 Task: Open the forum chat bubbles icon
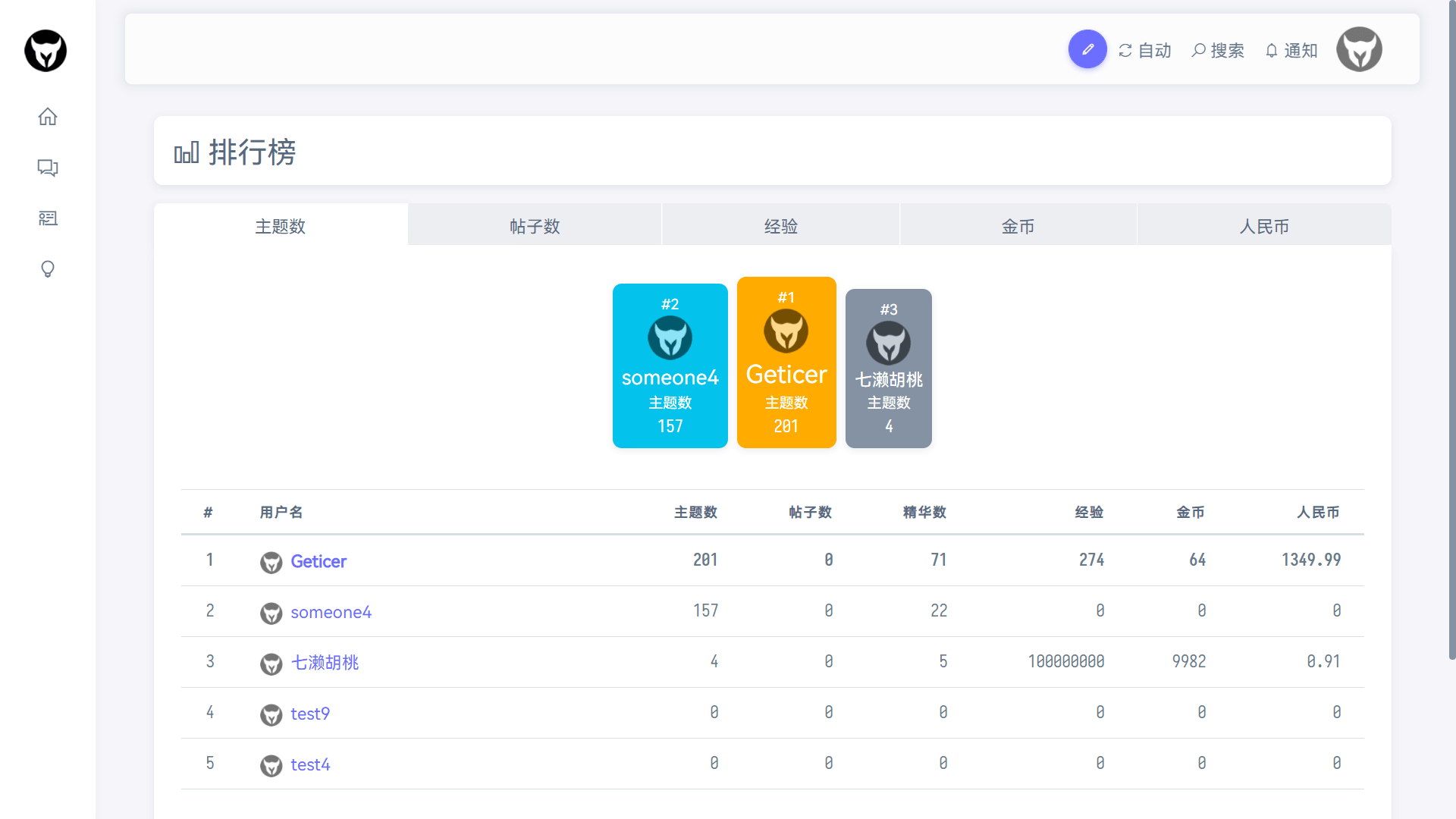(x=48, y=168)
